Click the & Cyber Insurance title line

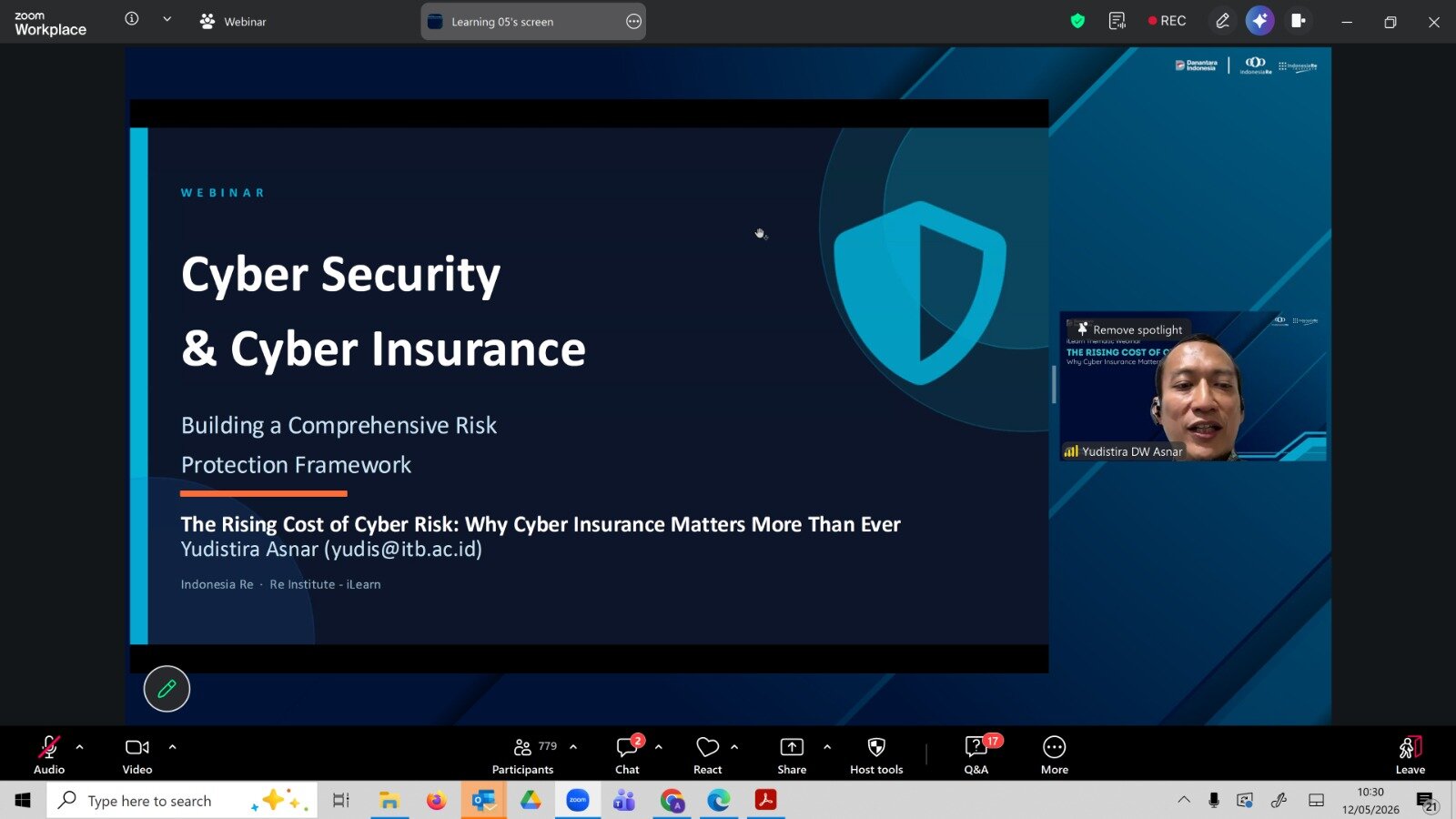point(383,349)
